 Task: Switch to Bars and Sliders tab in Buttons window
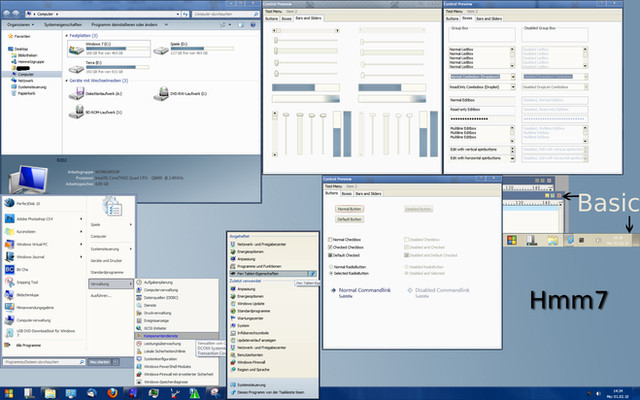[368, 193]
